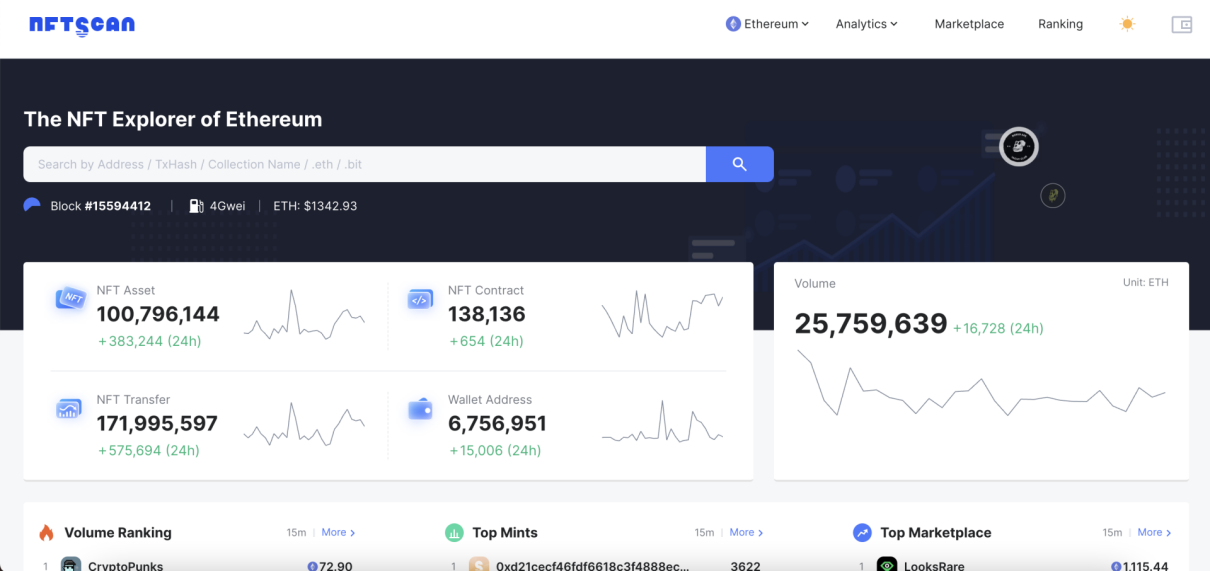
Task: Open More link for Volume Ranking
Action: click(338, 533)
